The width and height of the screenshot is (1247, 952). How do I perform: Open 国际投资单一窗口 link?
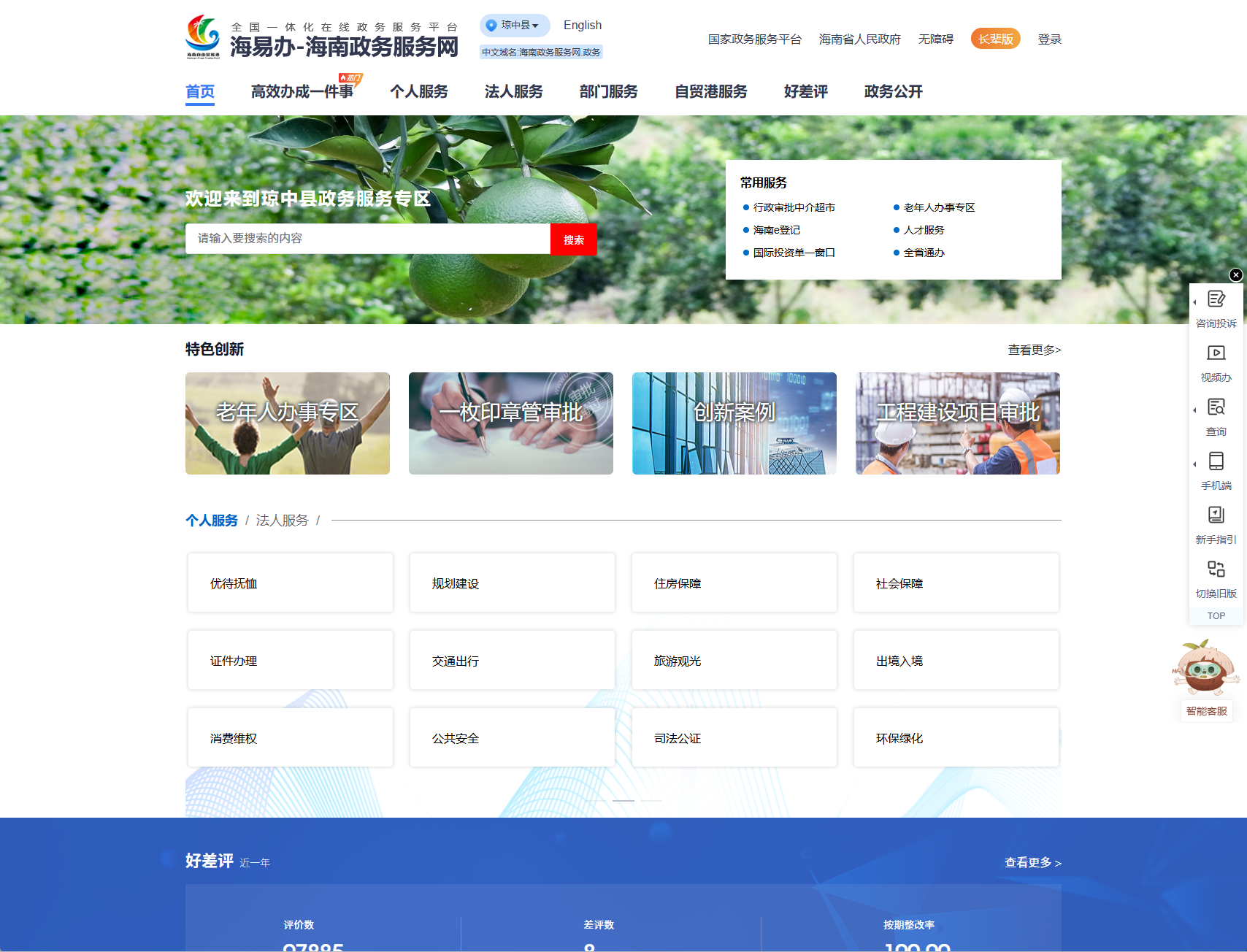[794, 253]
